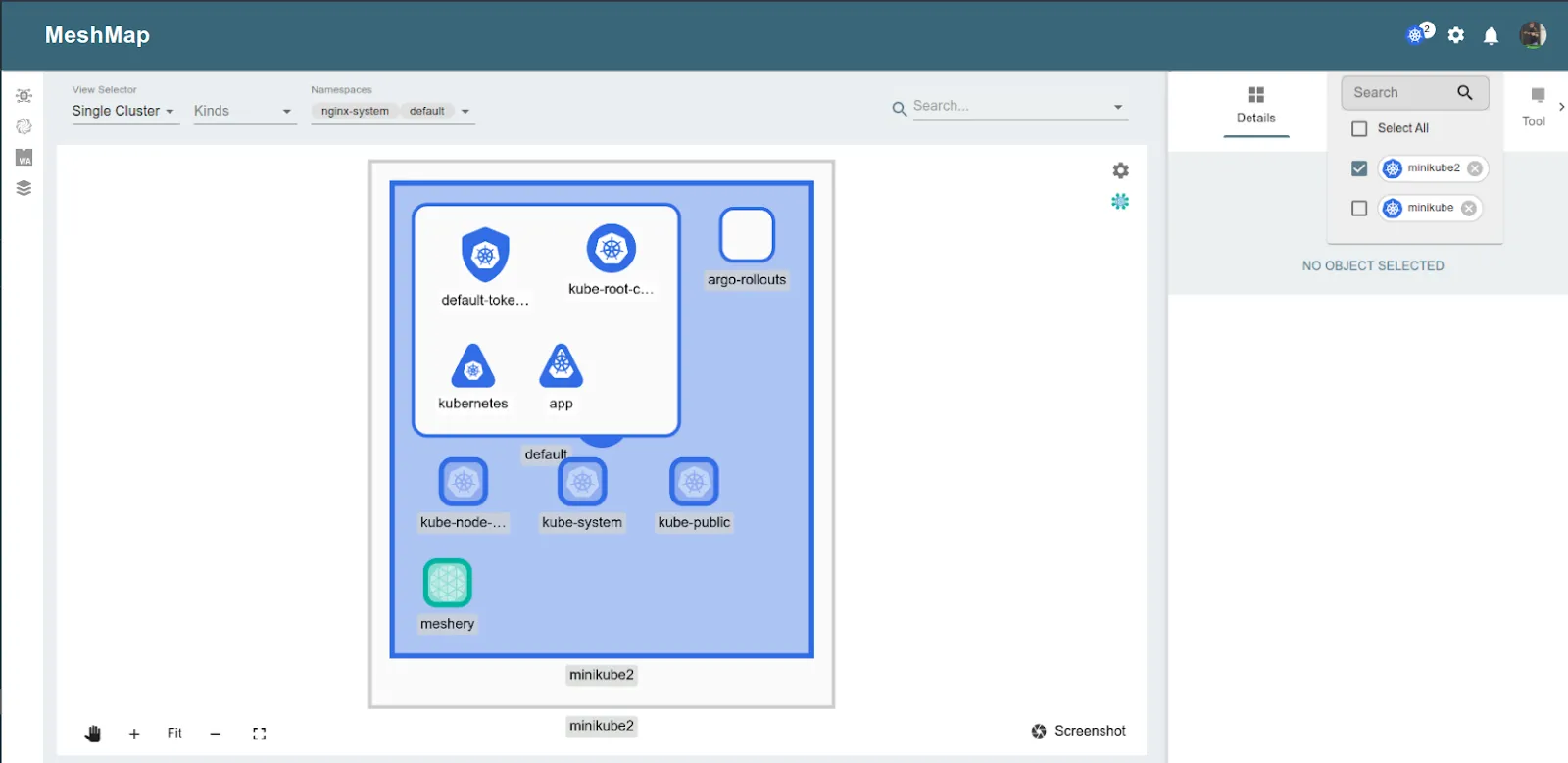Select the kube-root-ca configmap node
Viewport: 1568px width, 763px height.
coord(612,249)
